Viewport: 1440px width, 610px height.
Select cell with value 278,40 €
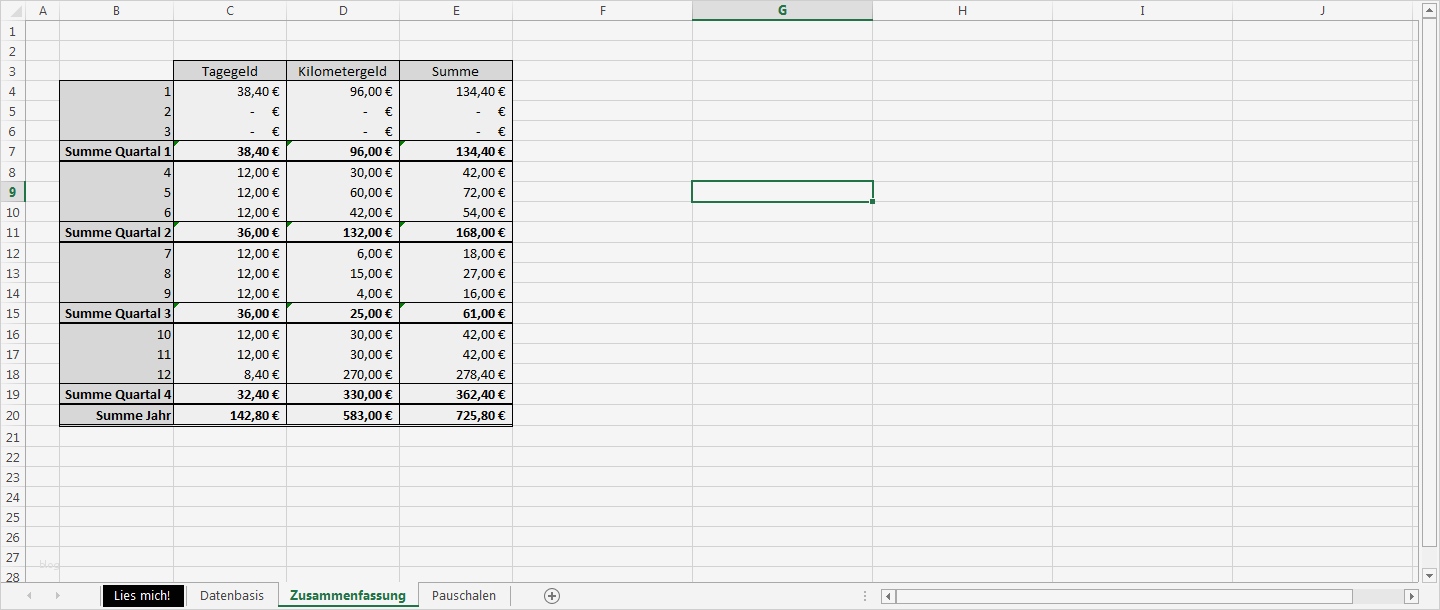point(456,375)
